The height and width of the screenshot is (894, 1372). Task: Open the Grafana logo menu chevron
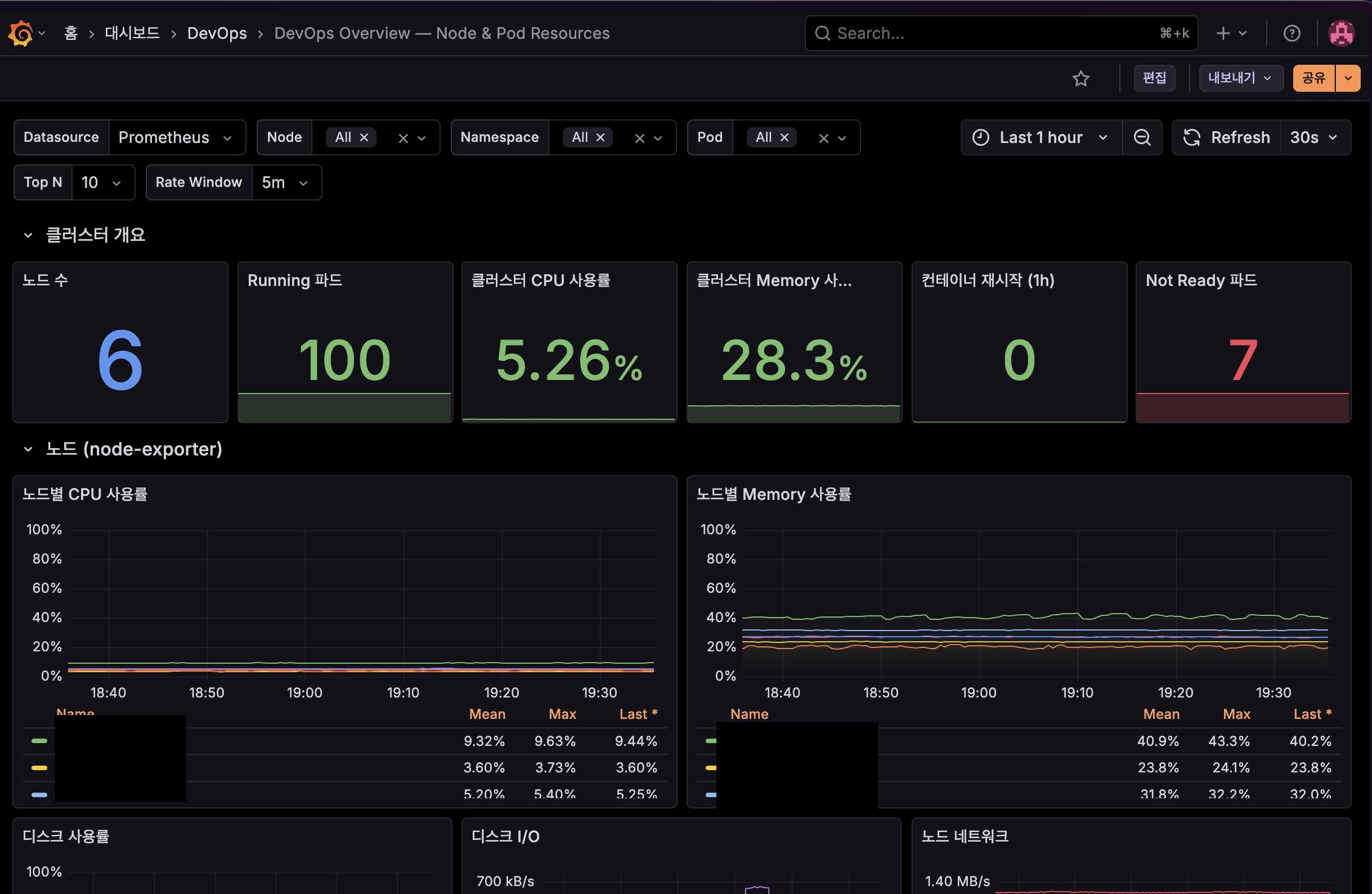[42, 33]
